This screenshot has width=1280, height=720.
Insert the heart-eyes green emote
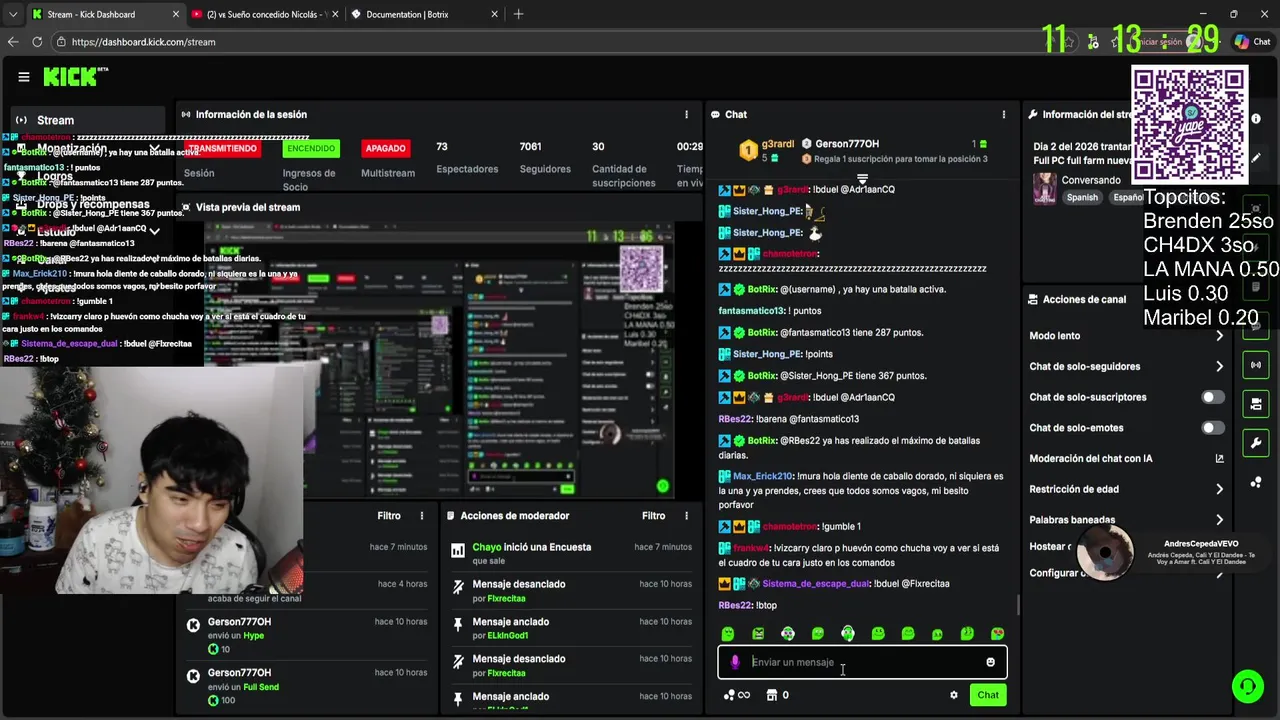click(x=997, y=634)
